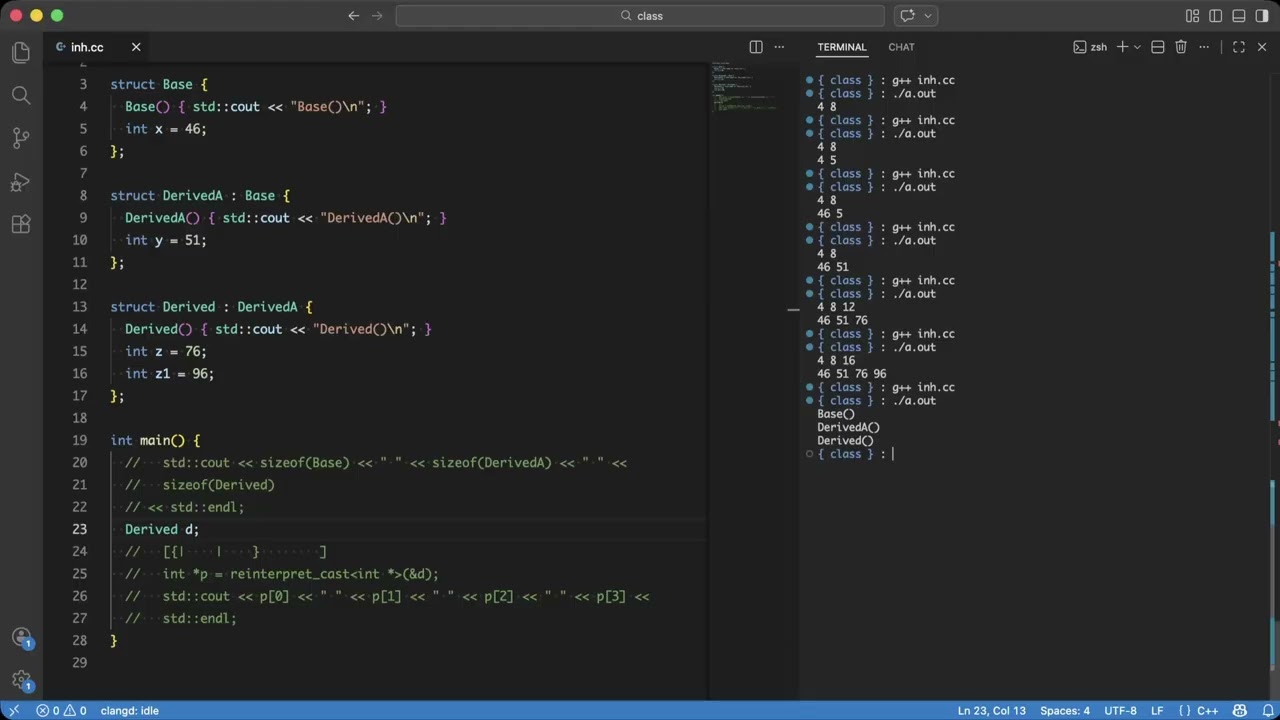Open the editor more actions ellipsis
The height and width of the screenshot is (720, 1280).
779,47
